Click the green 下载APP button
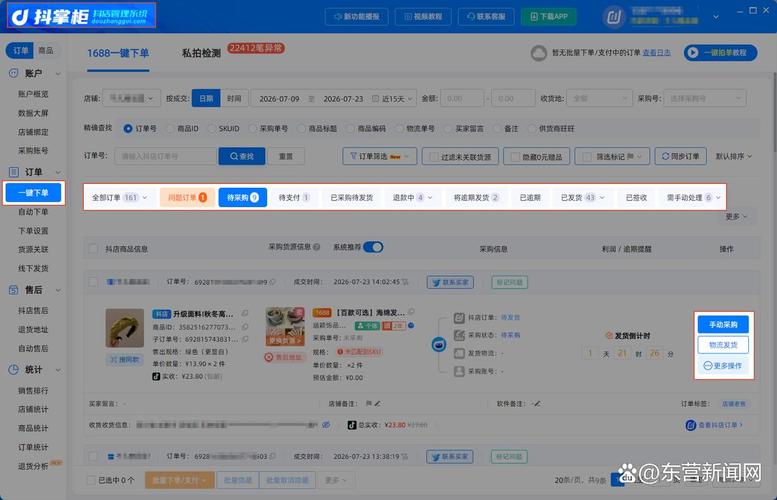 click(x=549, y=16)
